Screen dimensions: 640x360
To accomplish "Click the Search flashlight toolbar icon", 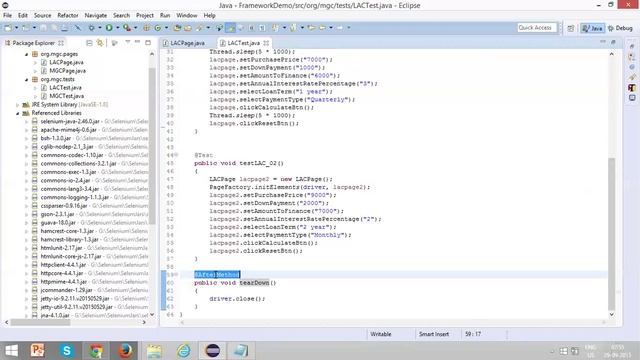I will 199,28.
